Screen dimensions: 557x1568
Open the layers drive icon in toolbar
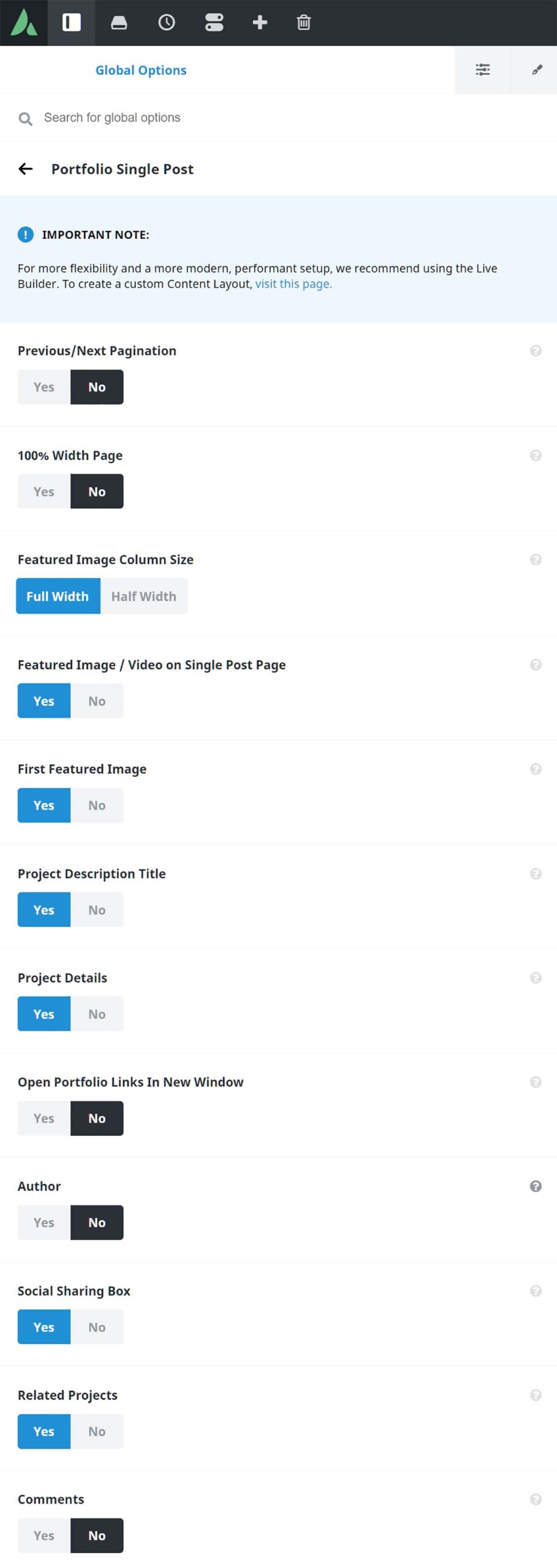[119, 23]
